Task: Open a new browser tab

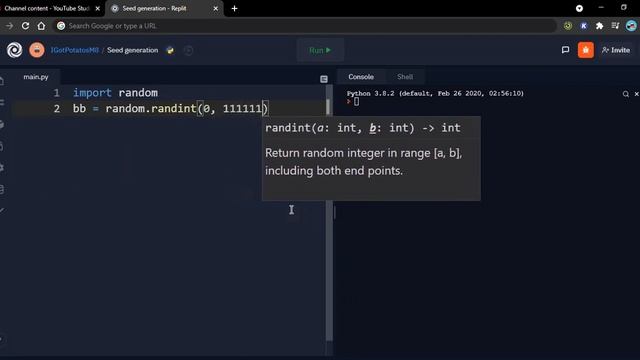Action: pos(234,8)
